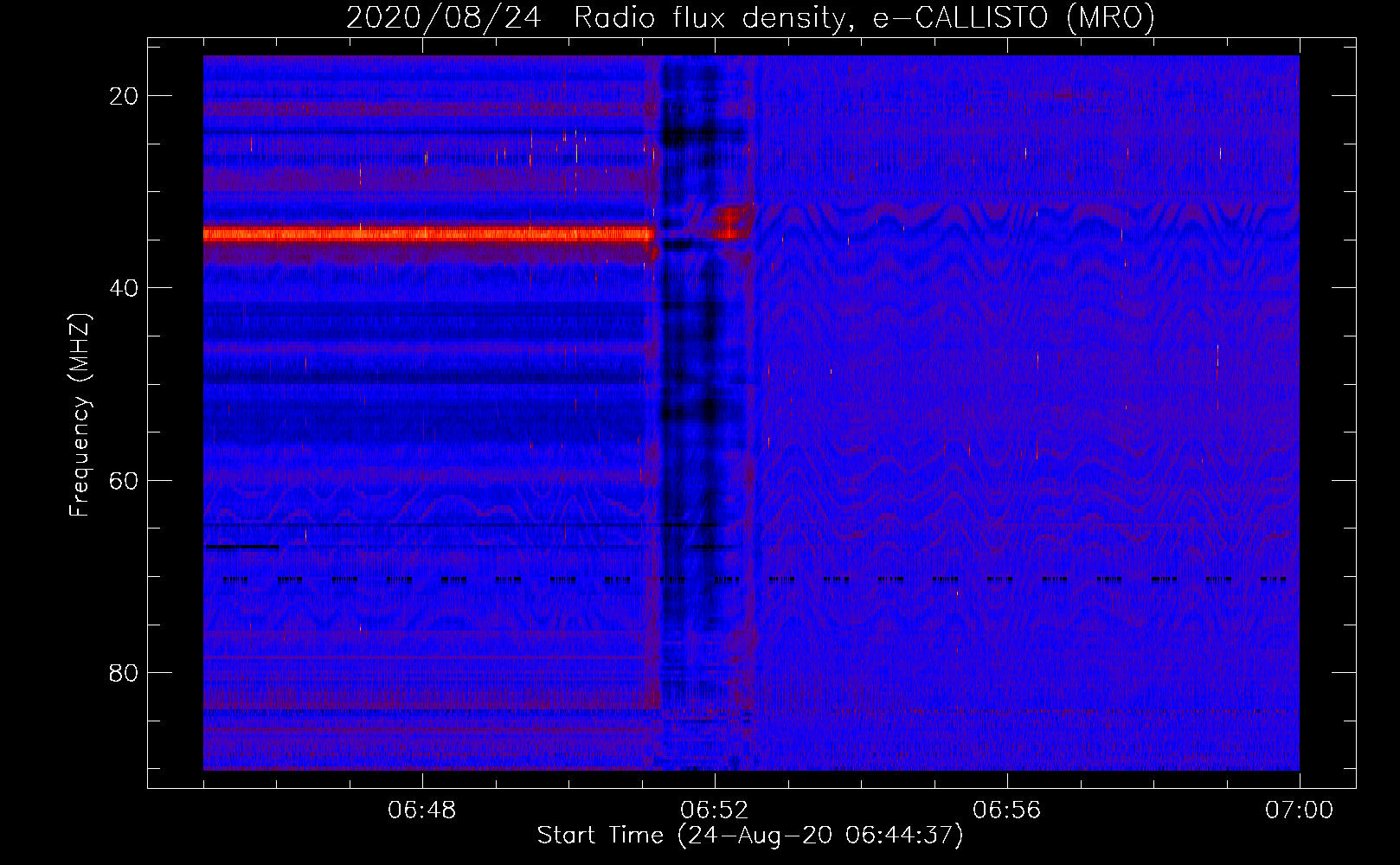Click the 'Start Time (24-Aug-20 06:44:37)' axis label
Screen dimensions: 1400x865
tap(750, 836)
